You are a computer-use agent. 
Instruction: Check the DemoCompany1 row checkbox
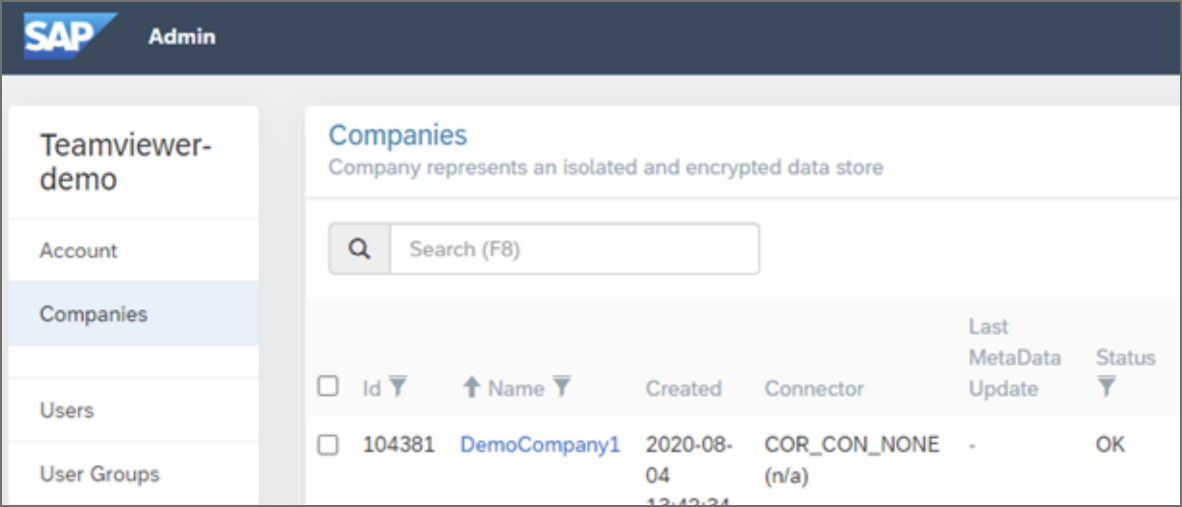pyautogui.click(x=328, y=445)
